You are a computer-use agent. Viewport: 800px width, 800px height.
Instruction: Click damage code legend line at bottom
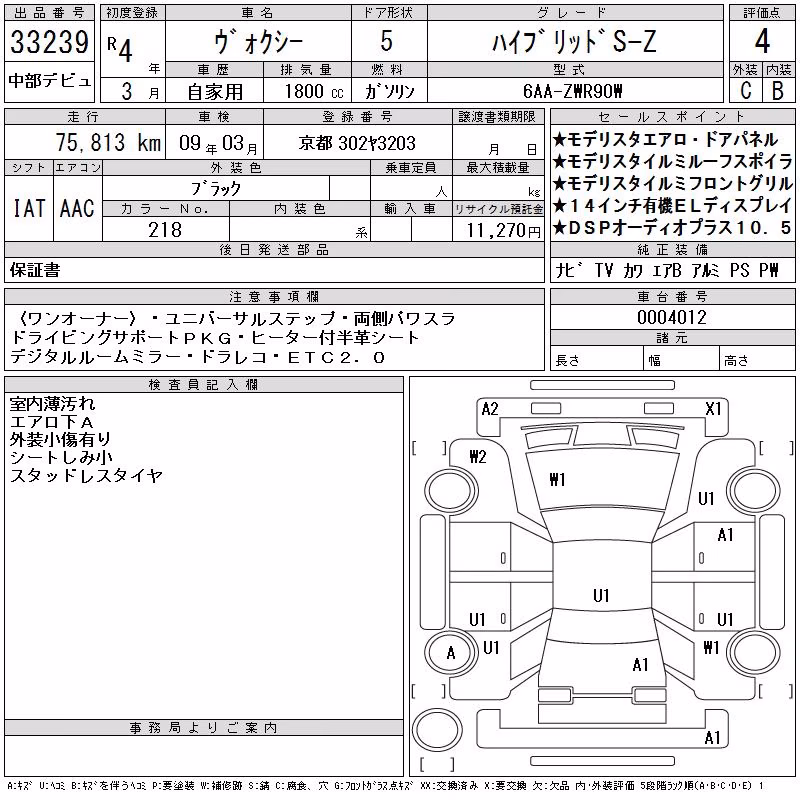385,786
